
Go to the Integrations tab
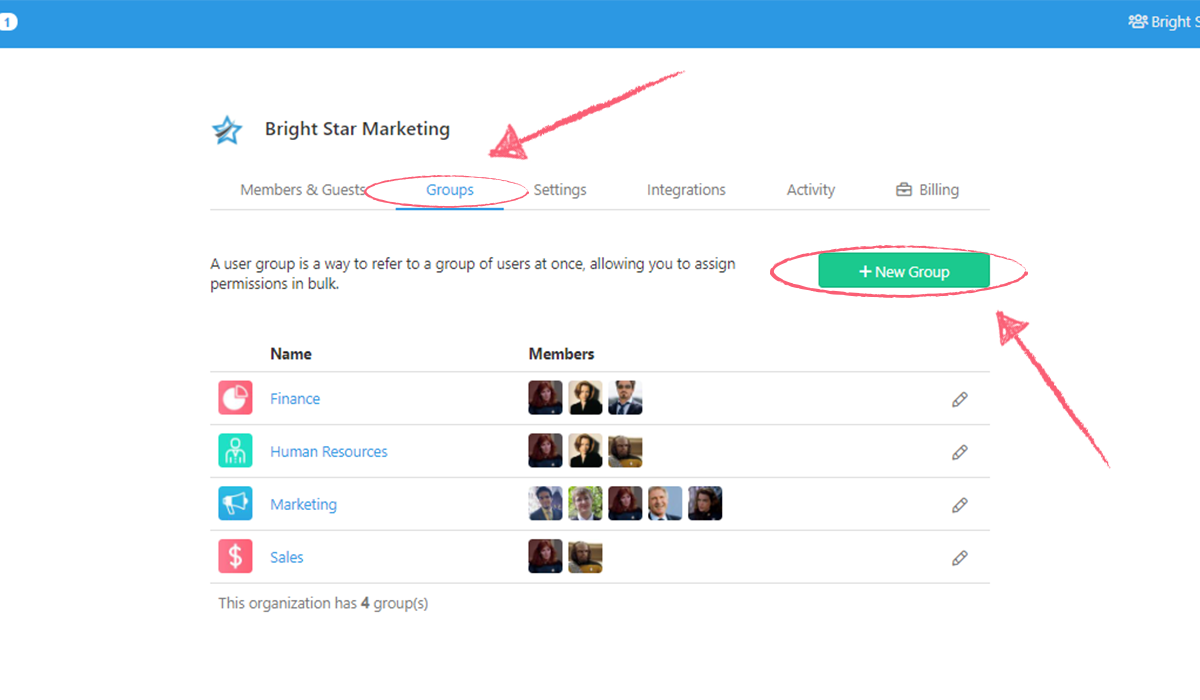click(686, 190)
